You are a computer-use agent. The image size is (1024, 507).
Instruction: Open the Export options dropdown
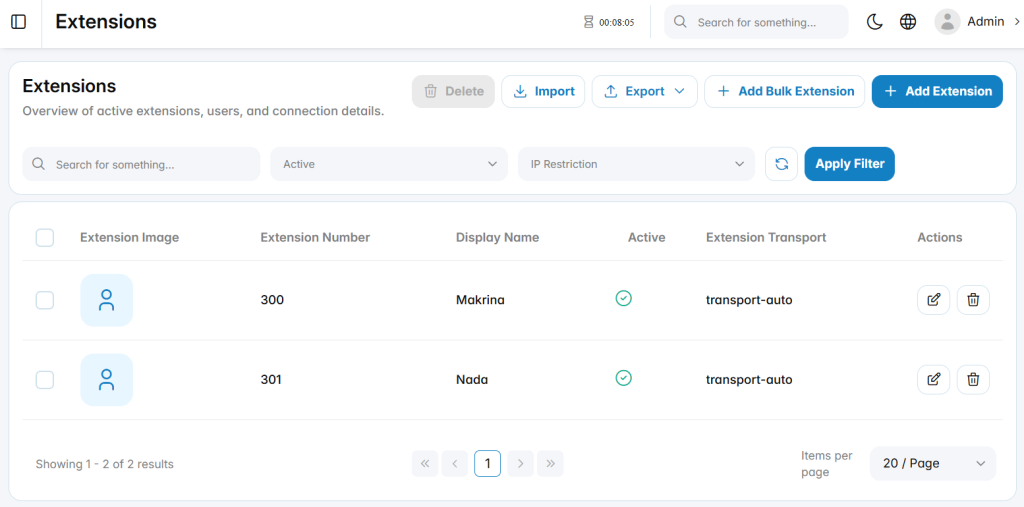click(x=645, y=91)
